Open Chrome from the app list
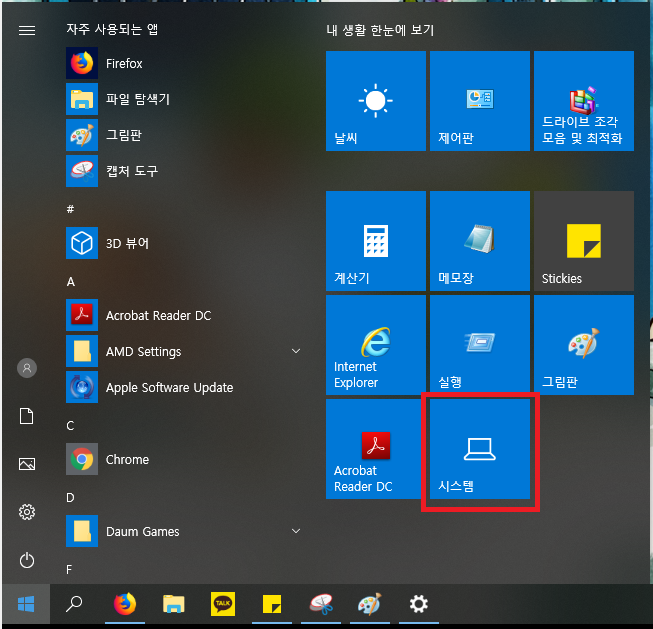 [183, 459]
